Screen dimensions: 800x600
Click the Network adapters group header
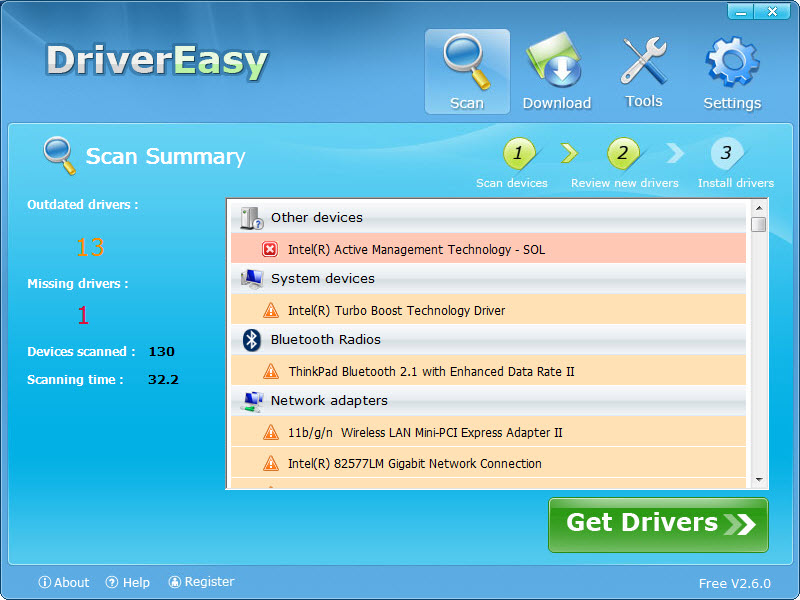(488, 401)
